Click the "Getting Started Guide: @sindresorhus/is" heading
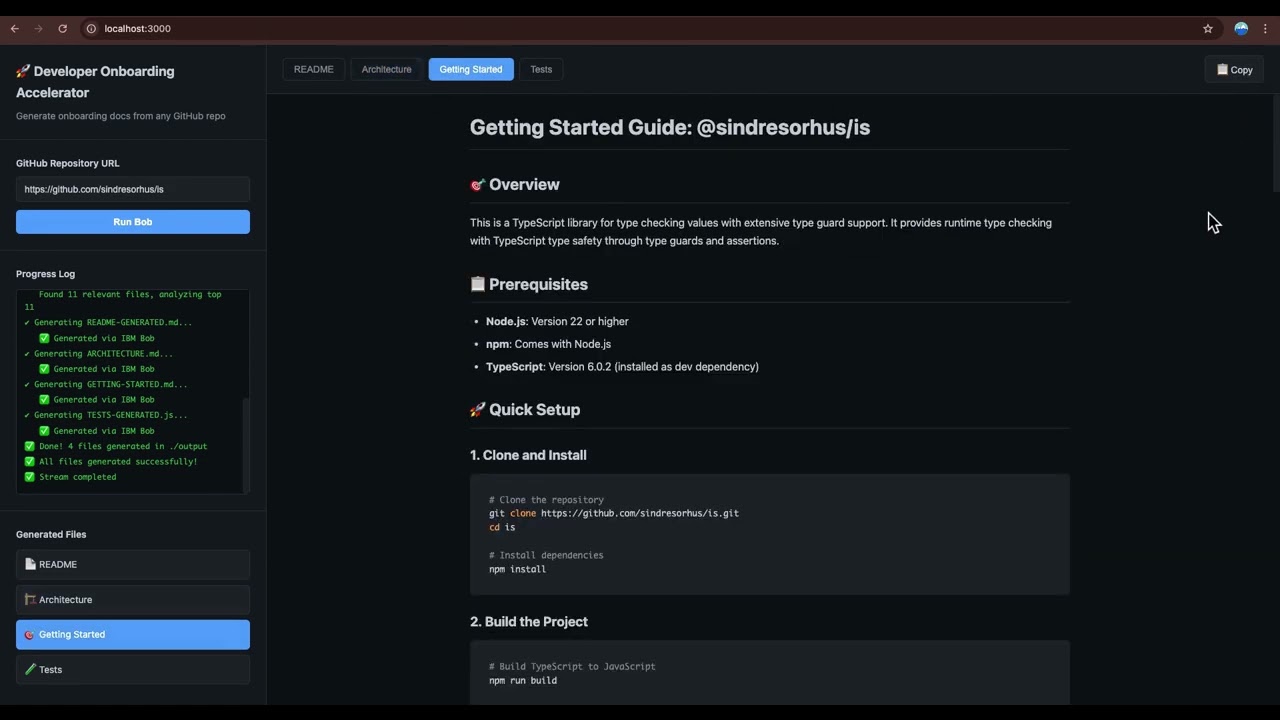This screenshot has height=720, width=1280. pos(670,128)
